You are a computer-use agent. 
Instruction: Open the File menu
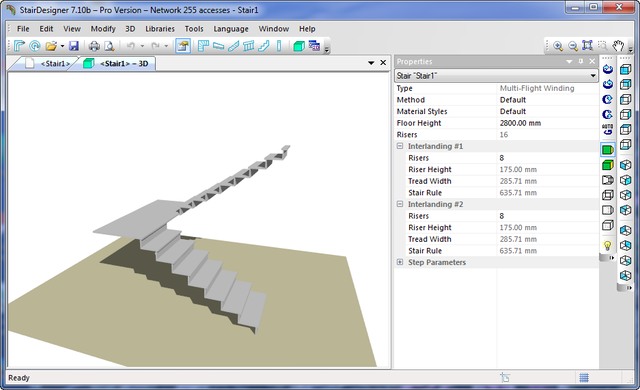coord(23,29)
